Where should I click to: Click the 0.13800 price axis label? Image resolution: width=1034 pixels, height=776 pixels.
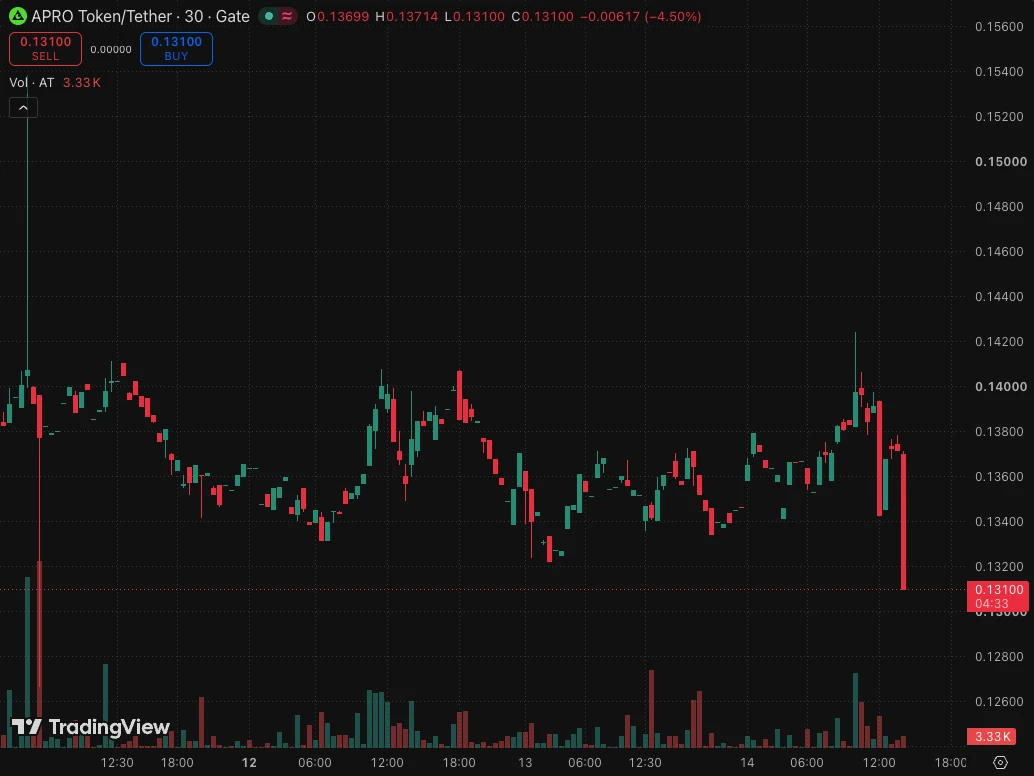[x=999, y=431]
